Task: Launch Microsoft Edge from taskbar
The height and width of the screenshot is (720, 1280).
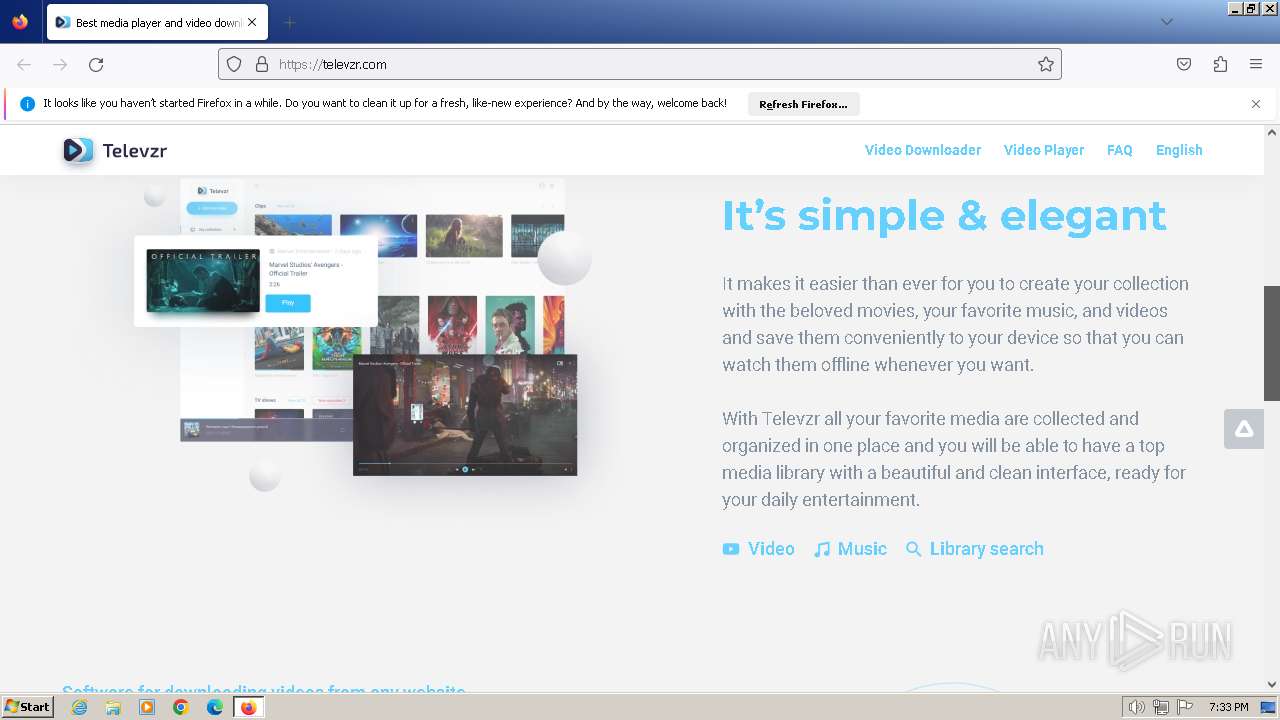Action: click(215, 707)
